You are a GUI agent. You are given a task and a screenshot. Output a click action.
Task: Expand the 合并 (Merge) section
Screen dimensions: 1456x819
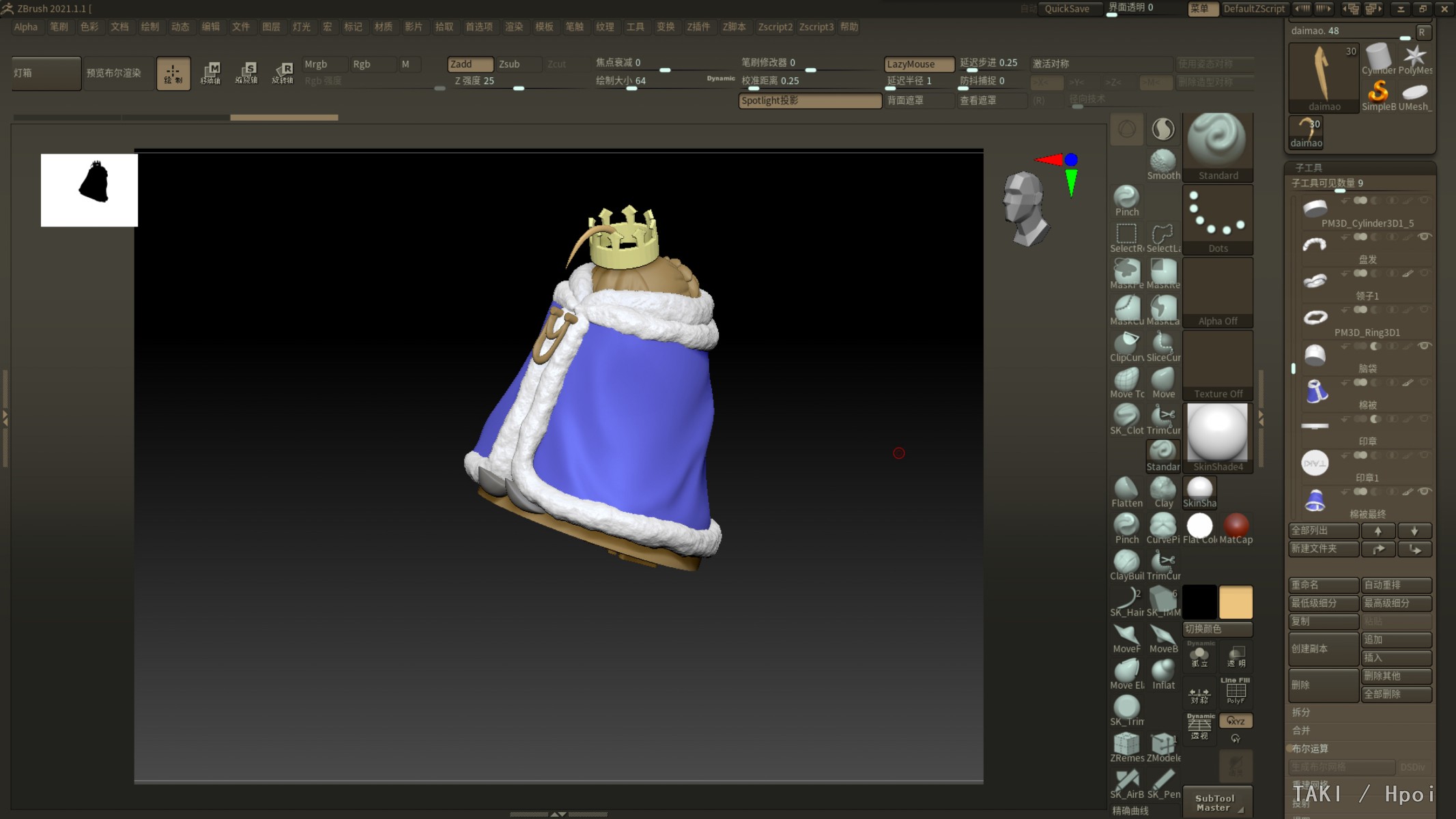point(1301,730)
